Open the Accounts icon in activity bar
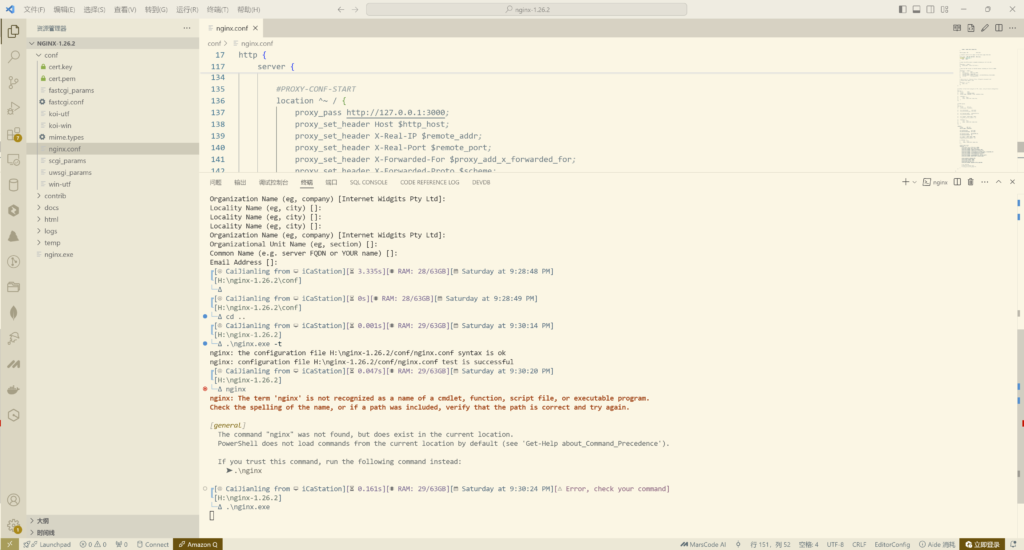 coord(13,500)
